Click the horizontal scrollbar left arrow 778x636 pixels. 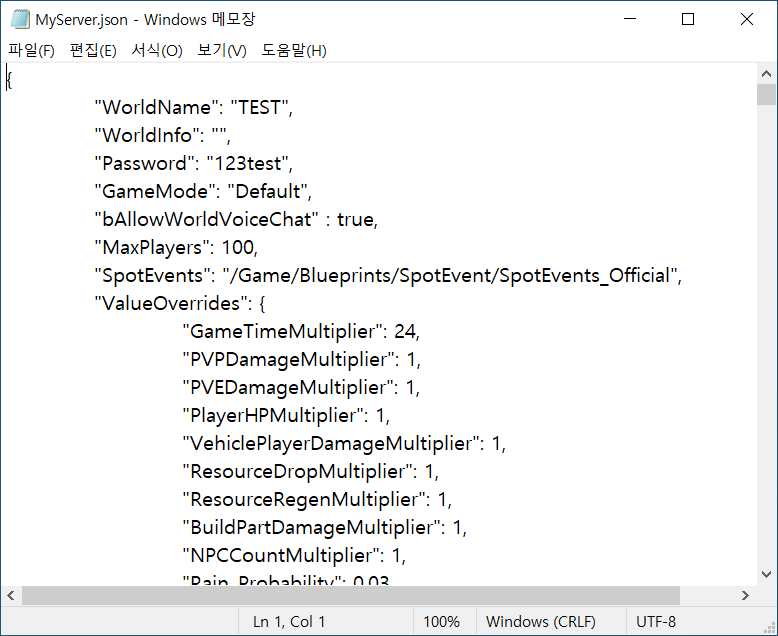[x=10, y=596]
